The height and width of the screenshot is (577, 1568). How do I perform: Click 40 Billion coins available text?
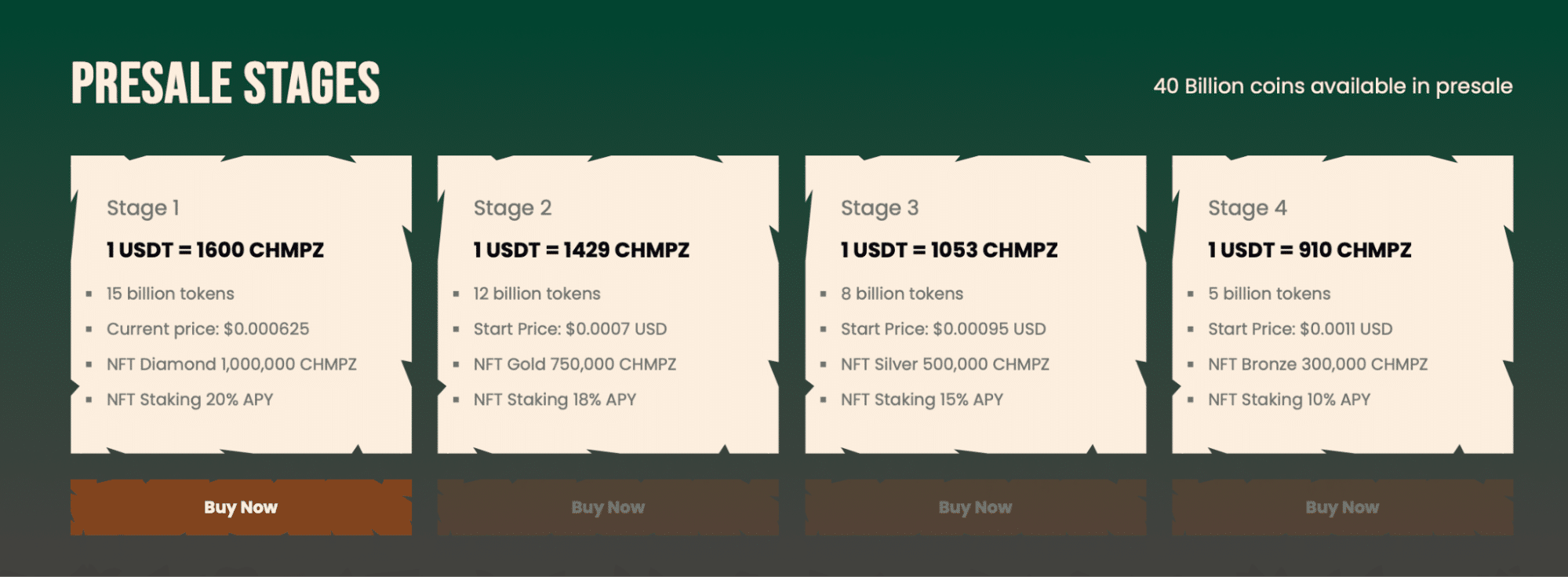pyautogui.click(x=1333, y=86)
